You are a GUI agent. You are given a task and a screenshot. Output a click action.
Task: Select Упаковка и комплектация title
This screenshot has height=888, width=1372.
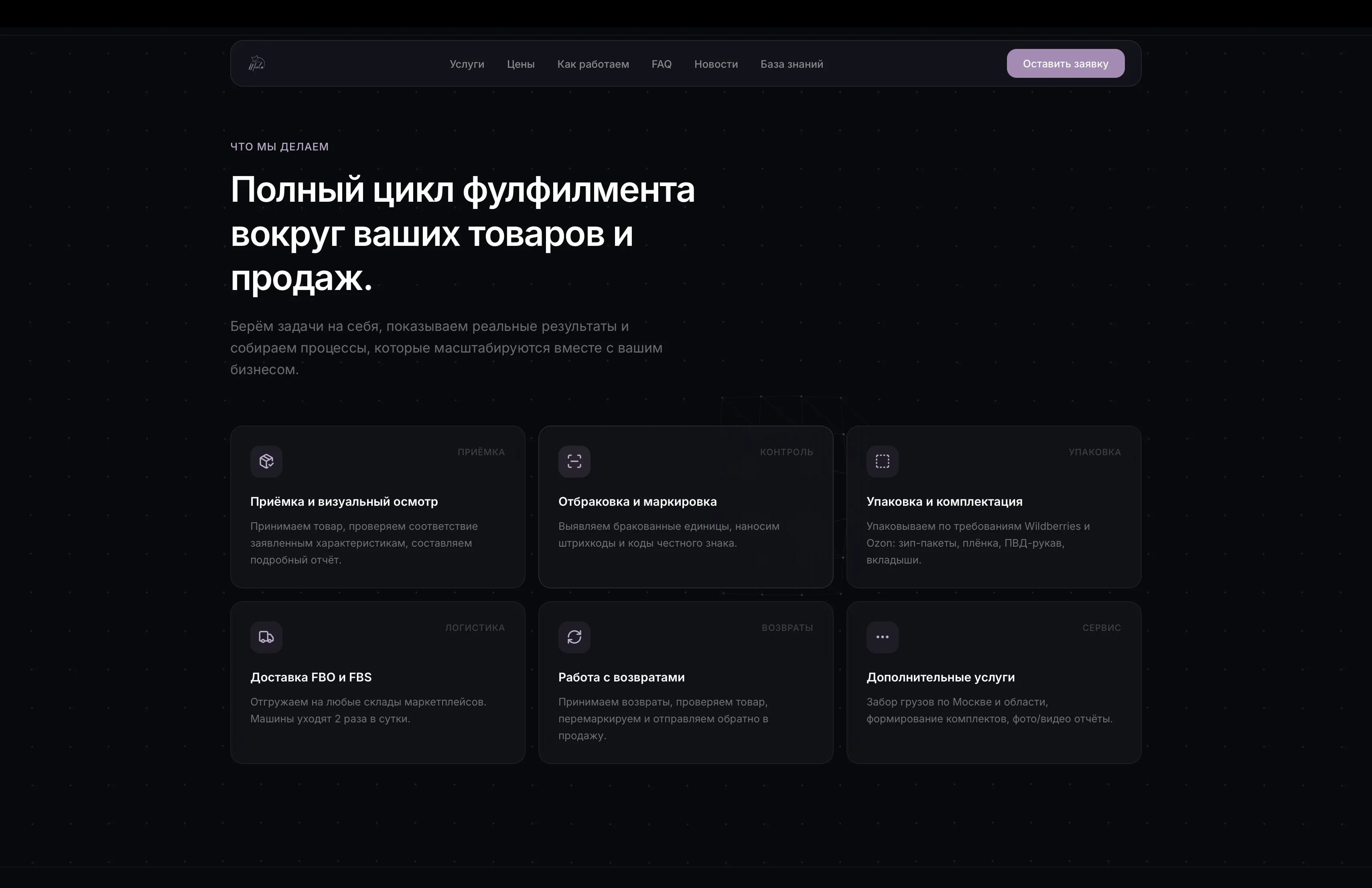tap(944, 501)
